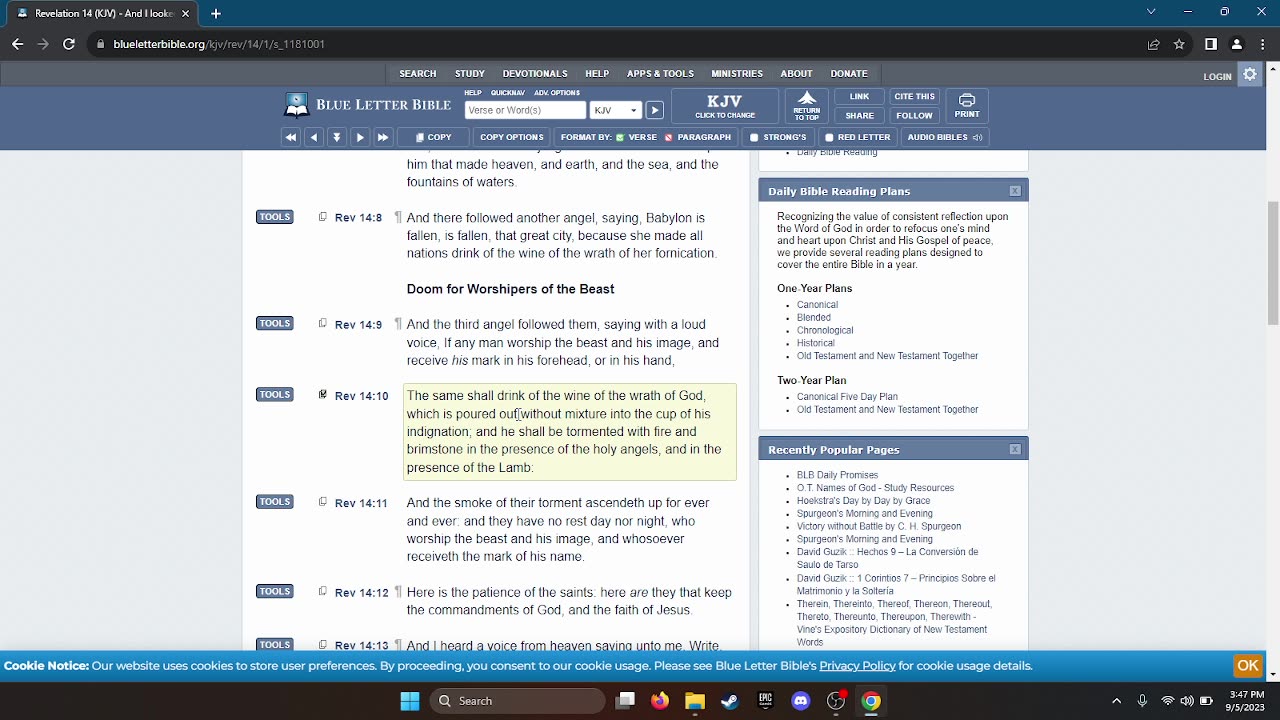Click KJV Click to Change button
Viewport: 1280px width, 720px height.
click(725, 105)
